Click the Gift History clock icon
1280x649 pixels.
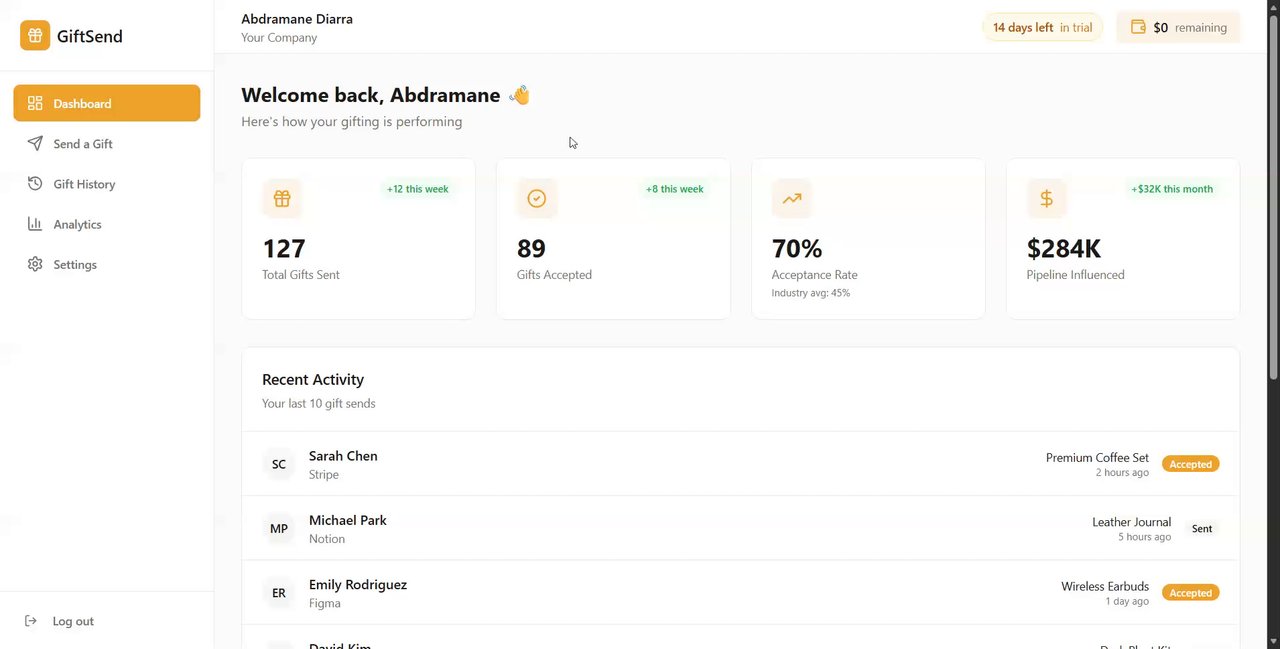pyautogui.click(x=35, y=183)
